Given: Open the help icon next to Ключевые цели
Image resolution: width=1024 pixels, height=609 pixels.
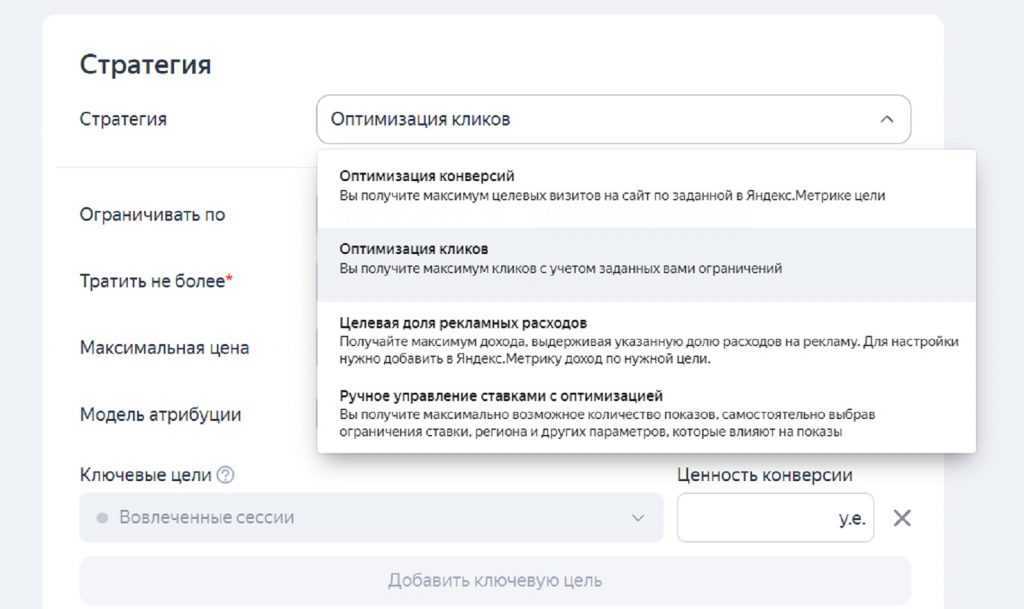Looking at the screenshot, I should click(226, 475).
